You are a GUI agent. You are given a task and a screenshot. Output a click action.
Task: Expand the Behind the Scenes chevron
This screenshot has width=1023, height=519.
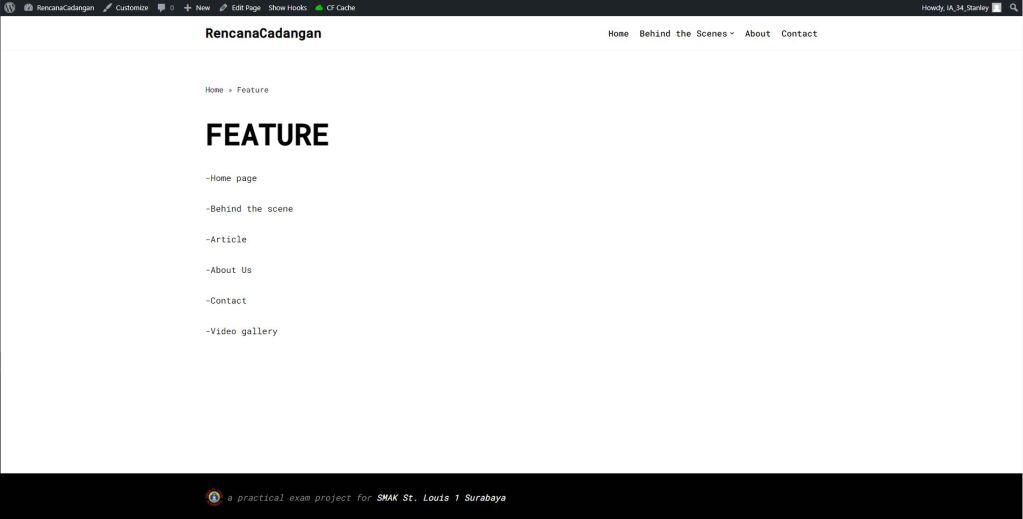(x=732, y=34)
